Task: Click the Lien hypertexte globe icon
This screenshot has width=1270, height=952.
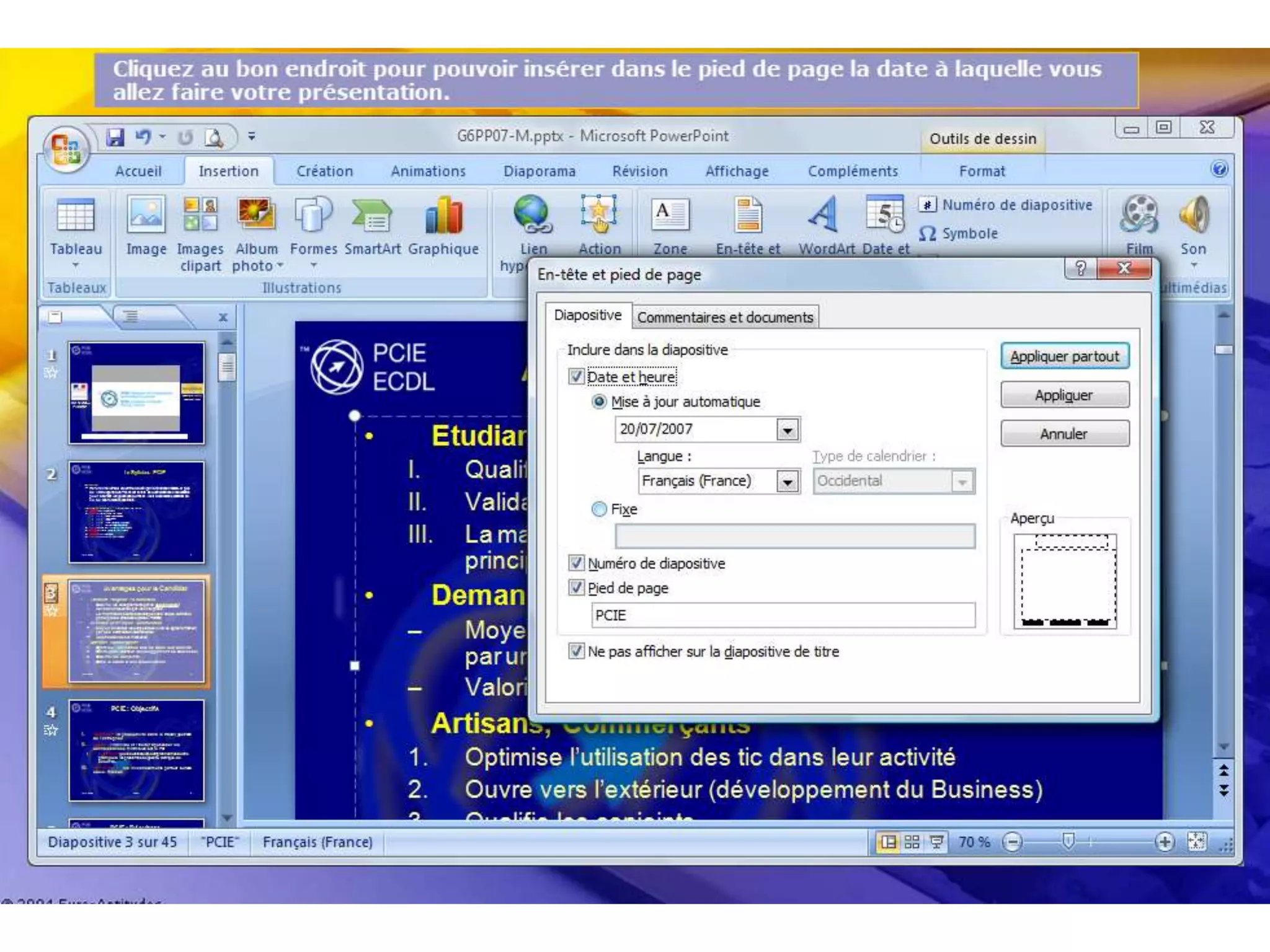Action: click(533, 214)
